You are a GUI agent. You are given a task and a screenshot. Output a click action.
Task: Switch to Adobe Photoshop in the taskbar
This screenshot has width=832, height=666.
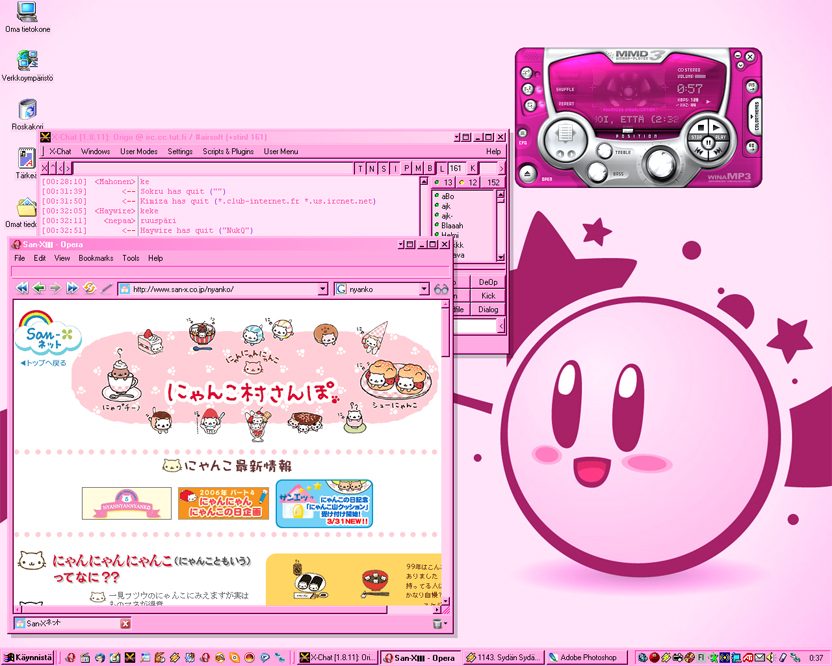pyautogui.click(x=586, y=658)
